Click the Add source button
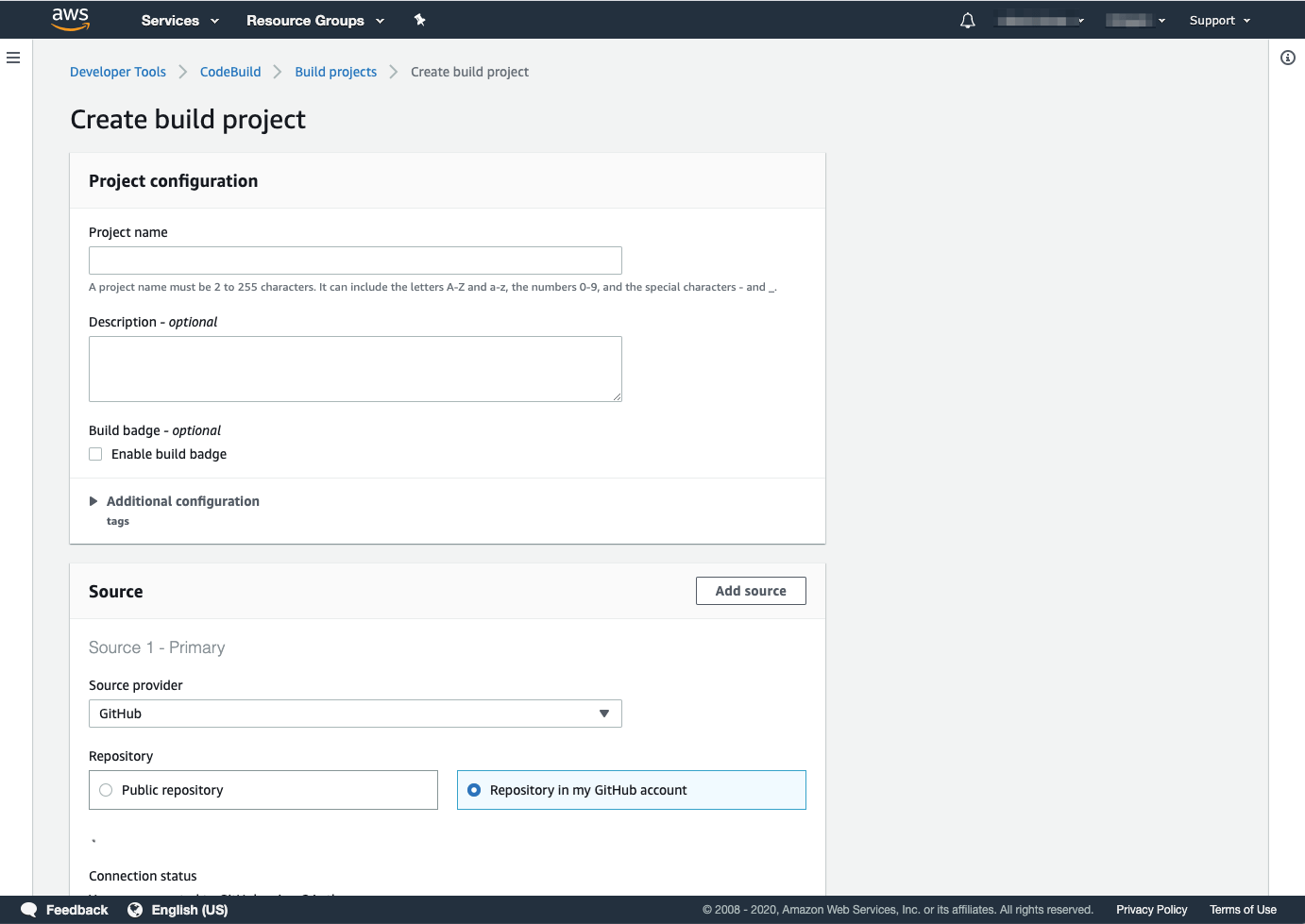 pyautogui.click(x=751, y=590)
